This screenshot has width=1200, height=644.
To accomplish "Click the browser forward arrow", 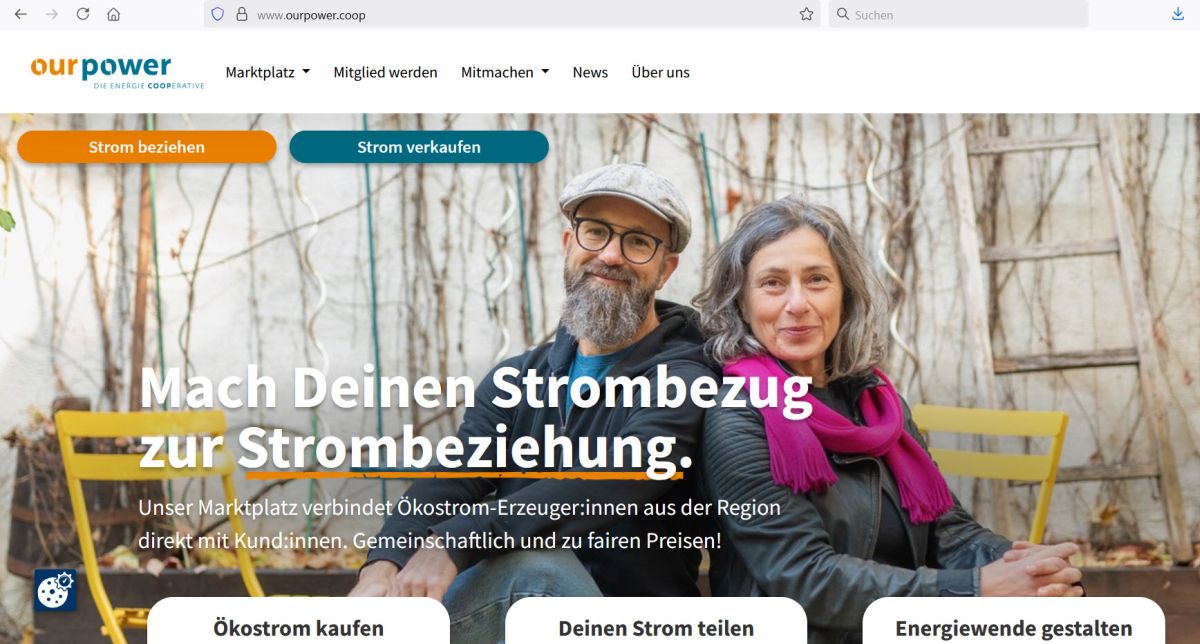I will [52, 14].
